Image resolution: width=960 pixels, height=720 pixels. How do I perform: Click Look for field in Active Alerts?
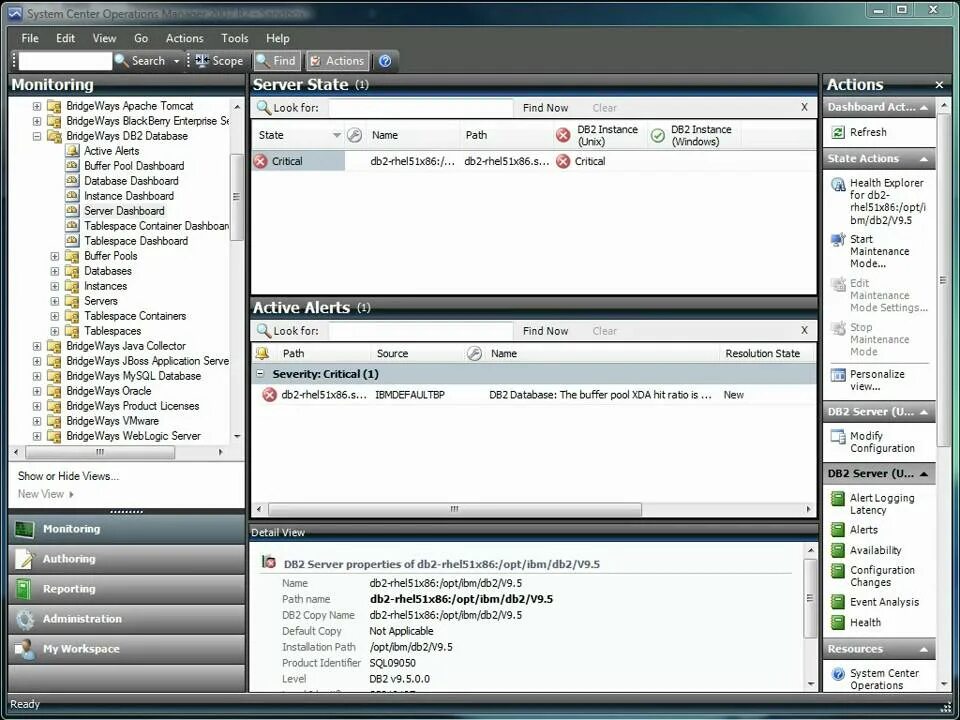421,331
